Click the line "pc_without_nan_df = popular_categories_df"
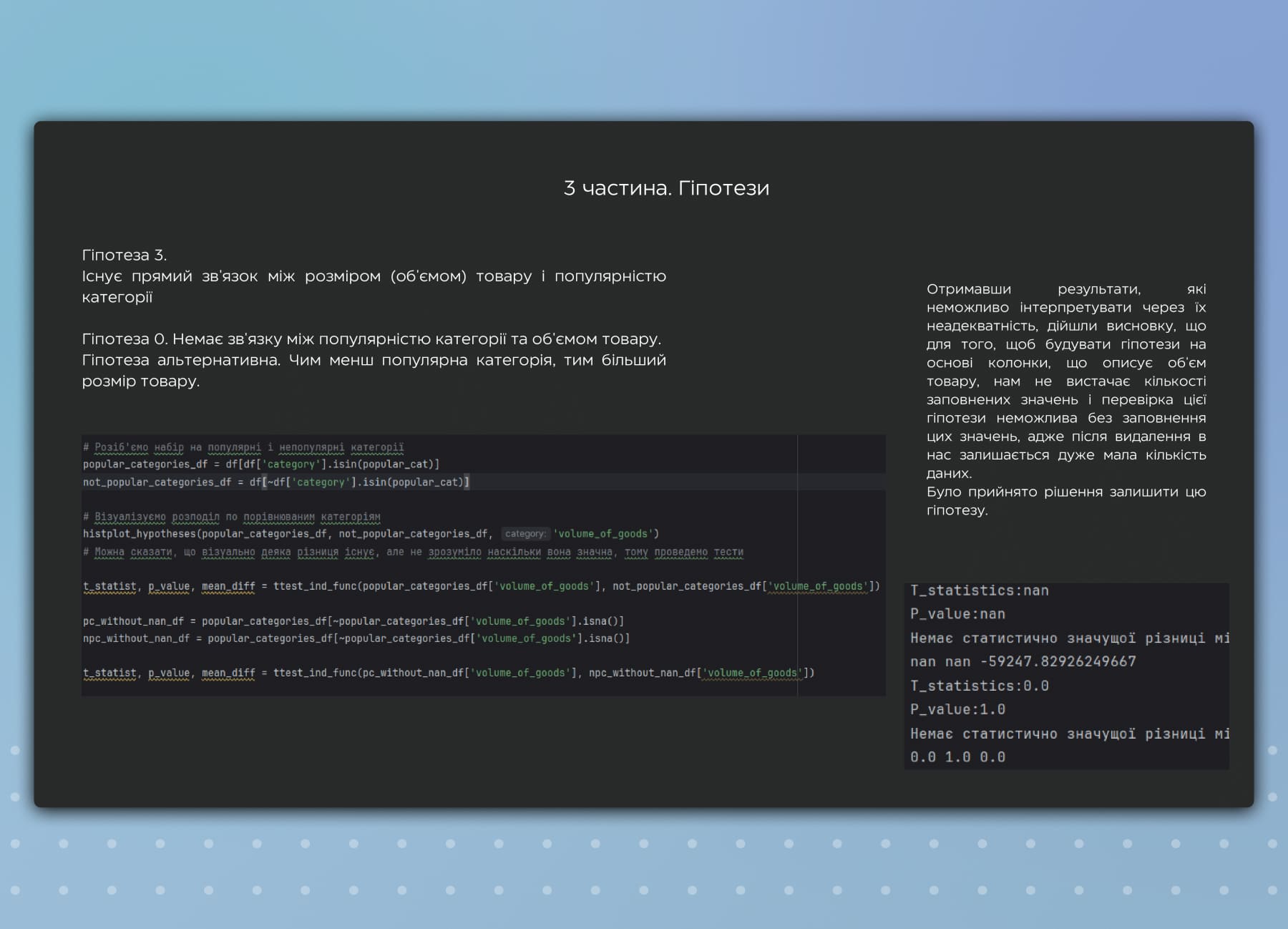The height and width of the screenshot is (929, 1288). [x=353, y=621]
